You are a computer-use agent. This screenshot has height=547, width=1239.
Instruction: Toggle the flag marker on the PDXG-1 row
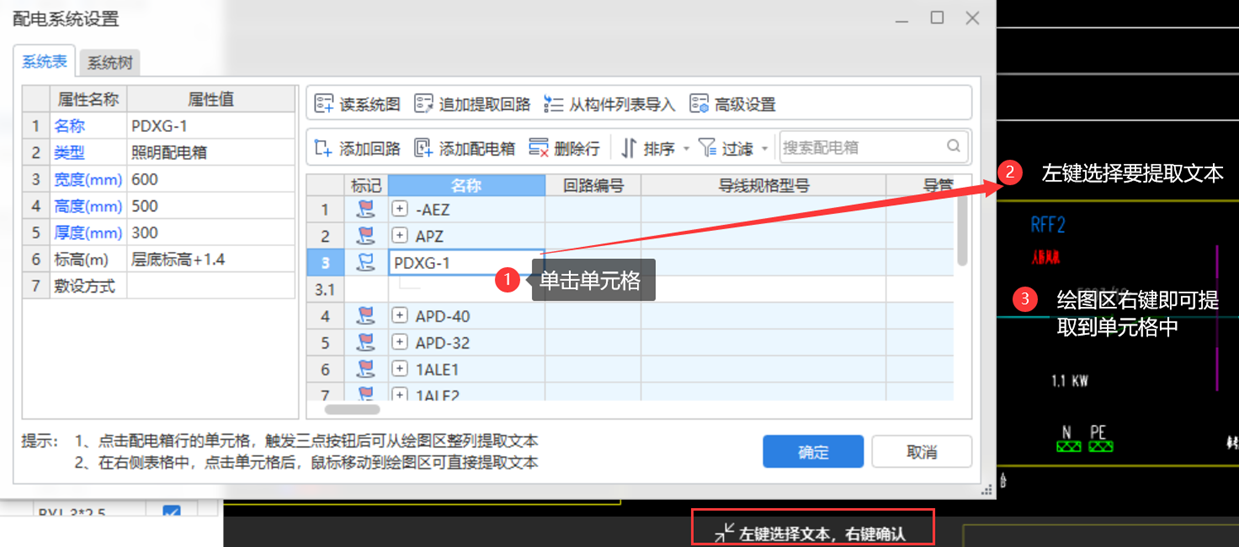click(366, 263)
